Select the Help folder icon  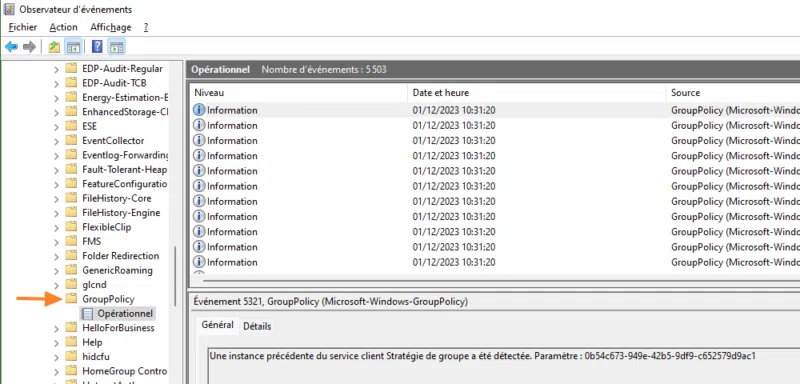pos(71,342)
